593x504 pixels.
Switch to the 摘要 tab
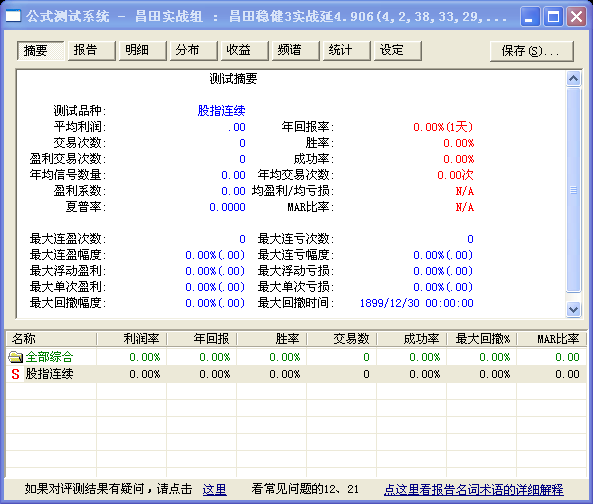tap(40, 50)
